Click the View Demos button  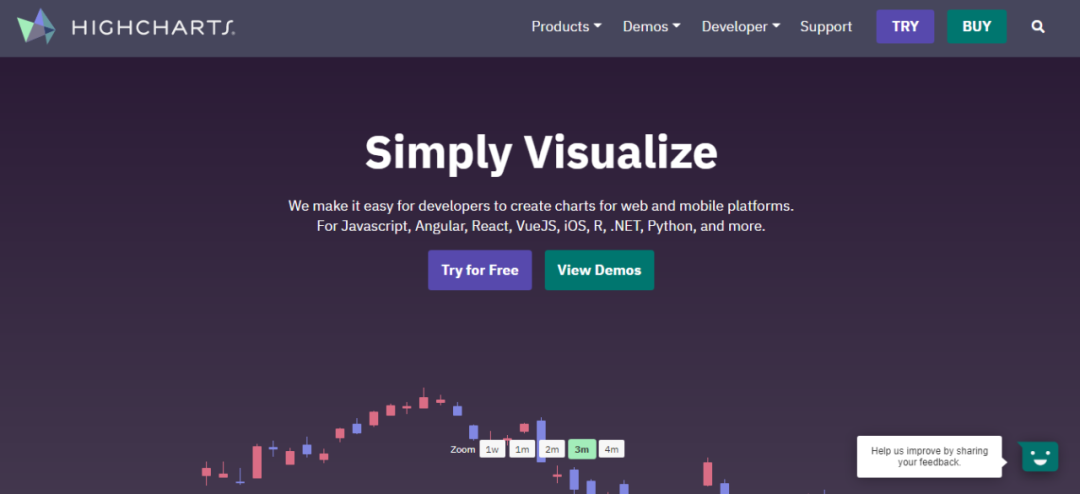click(599, 270)
